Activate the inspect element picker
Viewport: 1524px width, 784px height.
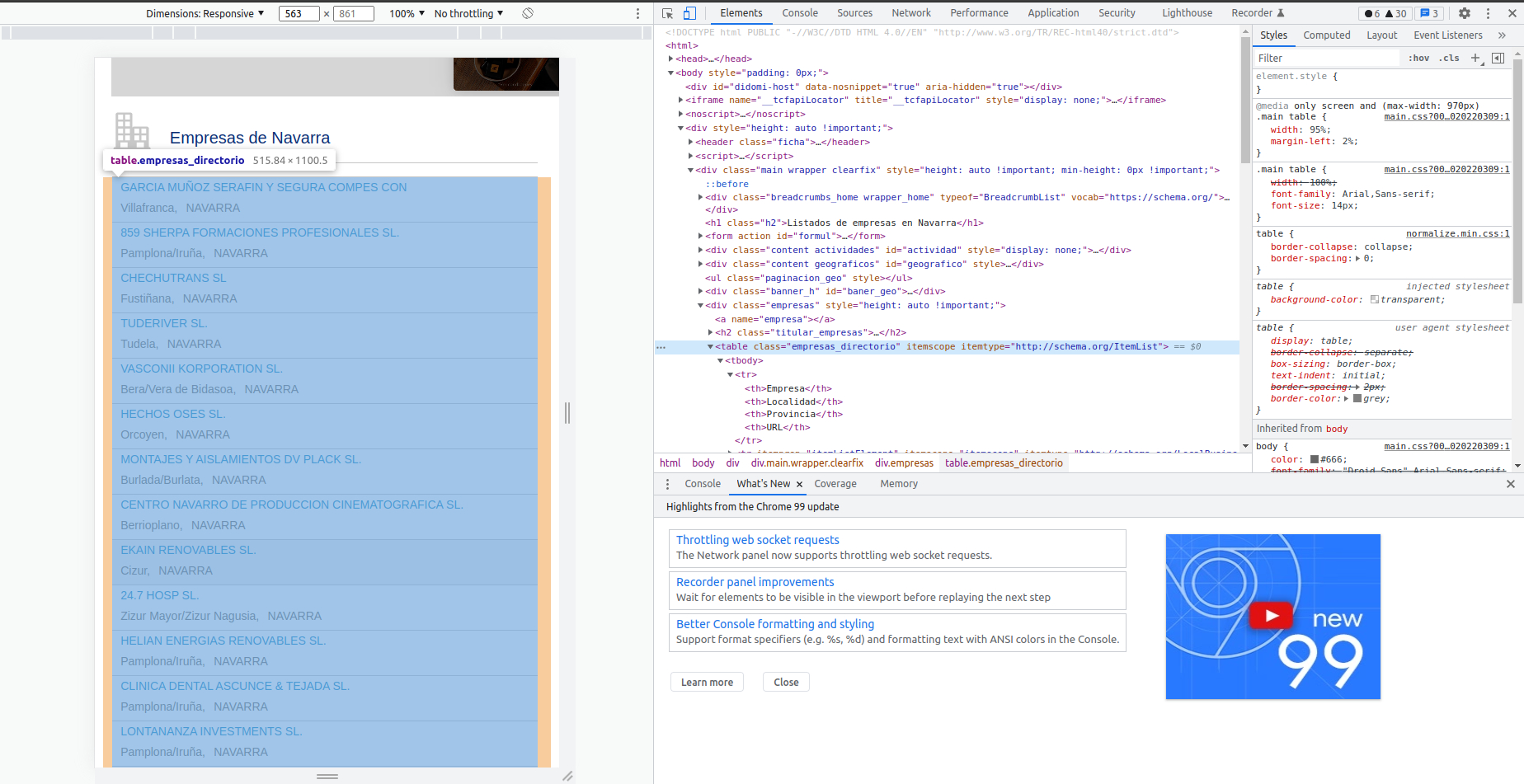tap(668, 13)
